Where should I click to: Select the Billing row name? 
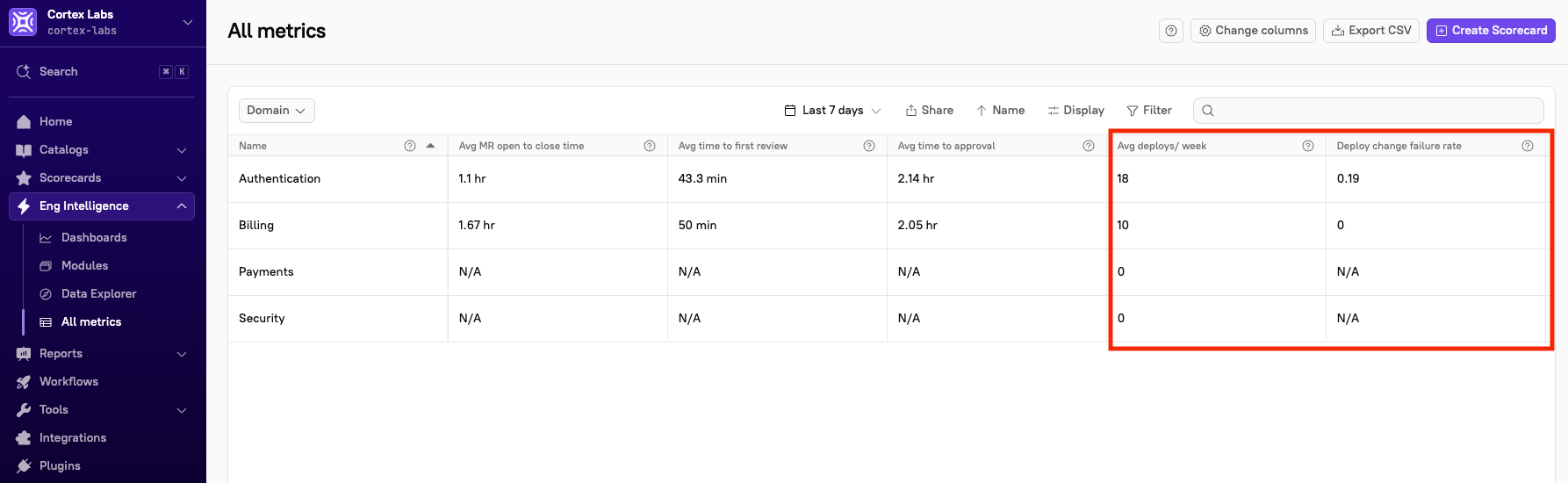point(256,226)
